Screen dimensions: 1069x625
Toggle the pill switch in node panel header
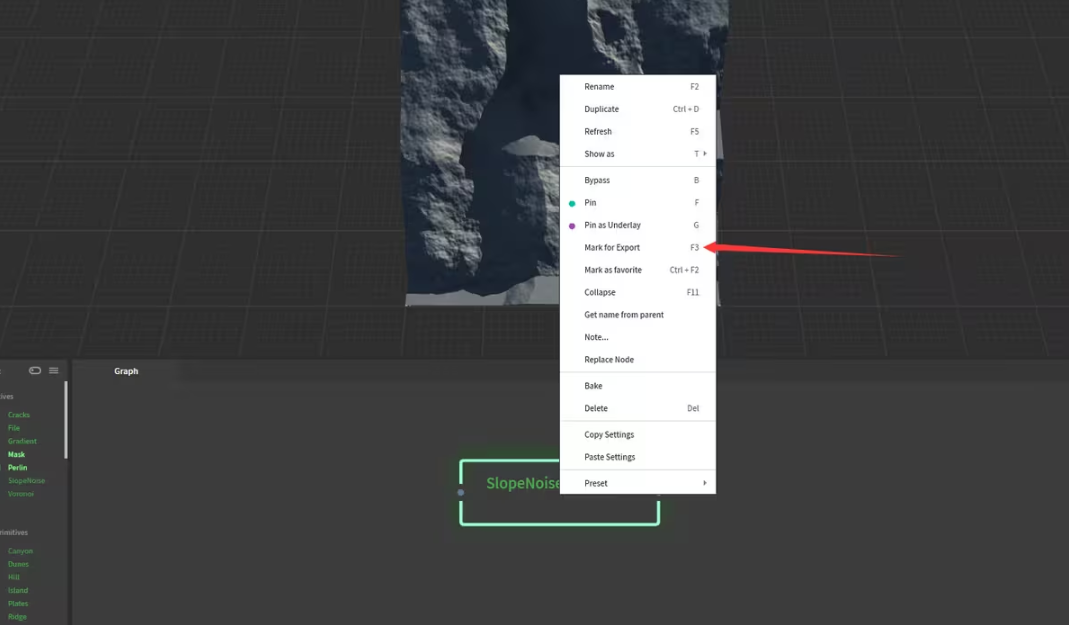pos(35,371)
